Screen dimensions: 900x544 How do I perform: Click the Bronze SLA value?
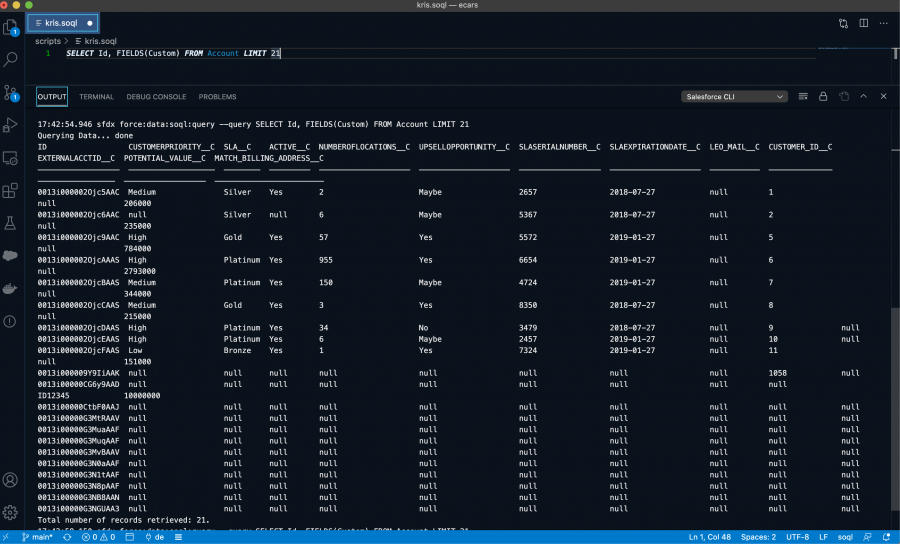[x=237, y=351]
